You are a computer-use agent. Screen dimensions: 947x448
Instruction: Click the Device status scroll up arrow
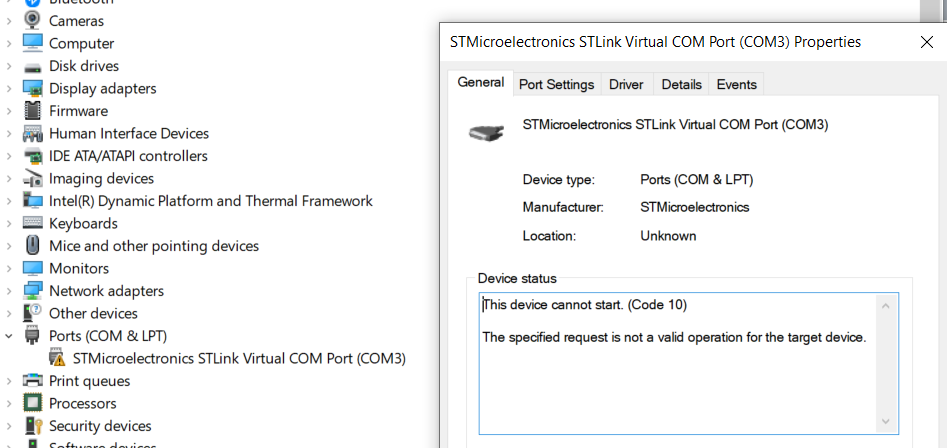coord(885,306)
